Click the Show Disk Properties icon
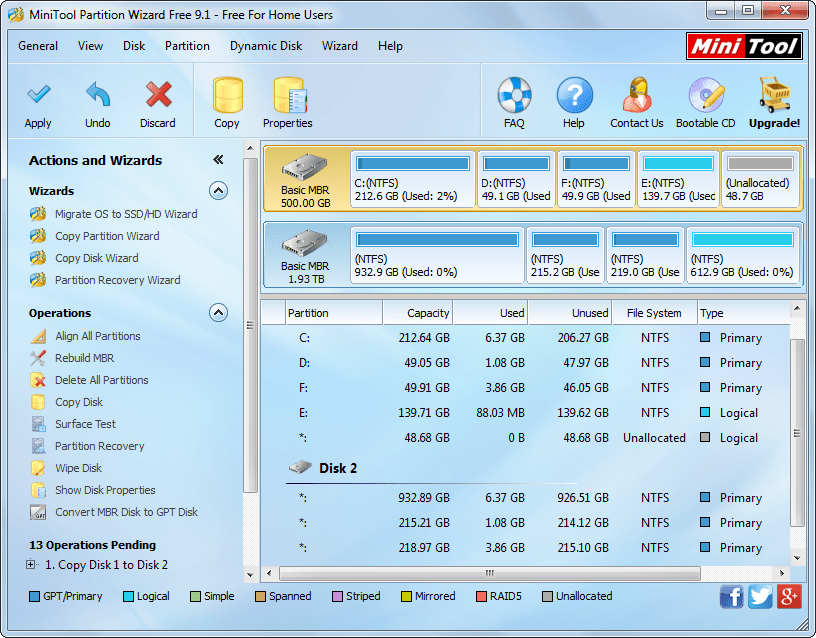The height and width of the screenshot is (638, 816). [38, 490]
